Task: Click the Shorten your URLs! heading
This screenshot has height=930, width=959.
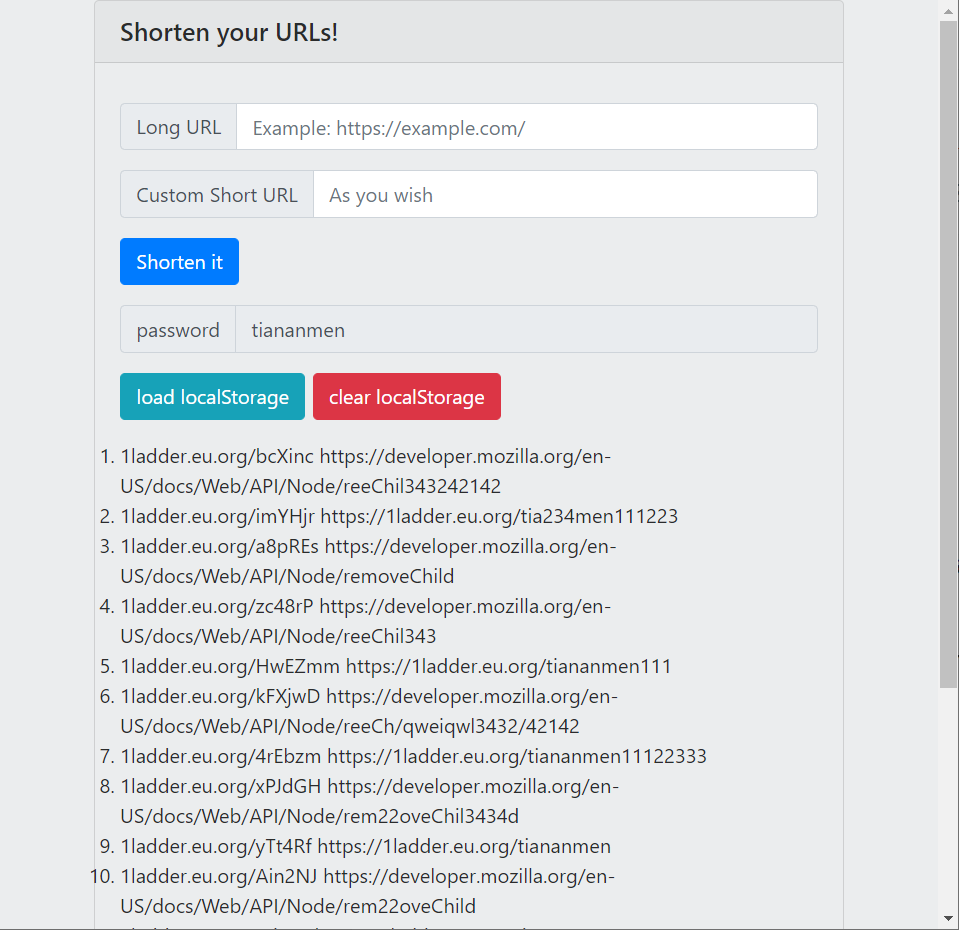Action: (229, 32)
